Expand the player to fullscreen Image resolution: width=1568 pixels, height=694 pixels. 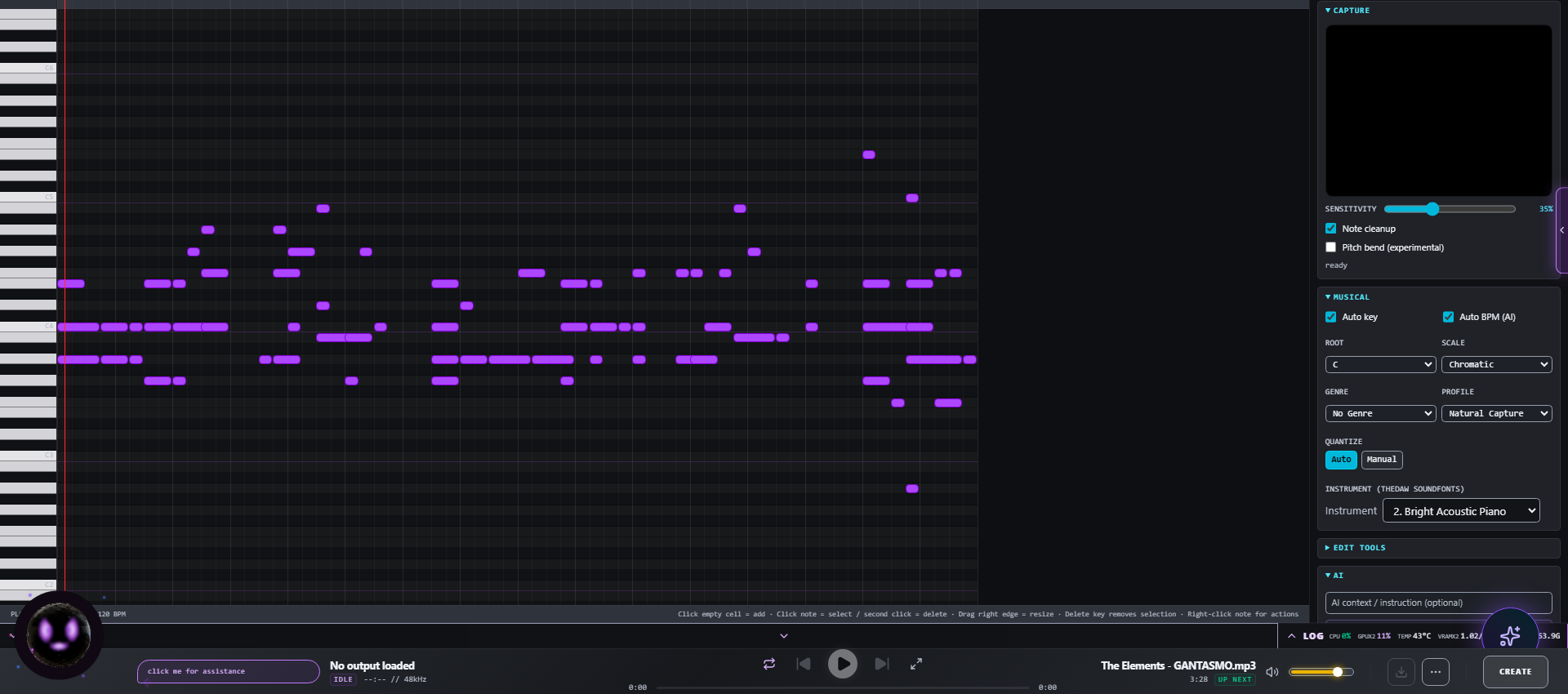pos(916,664)
